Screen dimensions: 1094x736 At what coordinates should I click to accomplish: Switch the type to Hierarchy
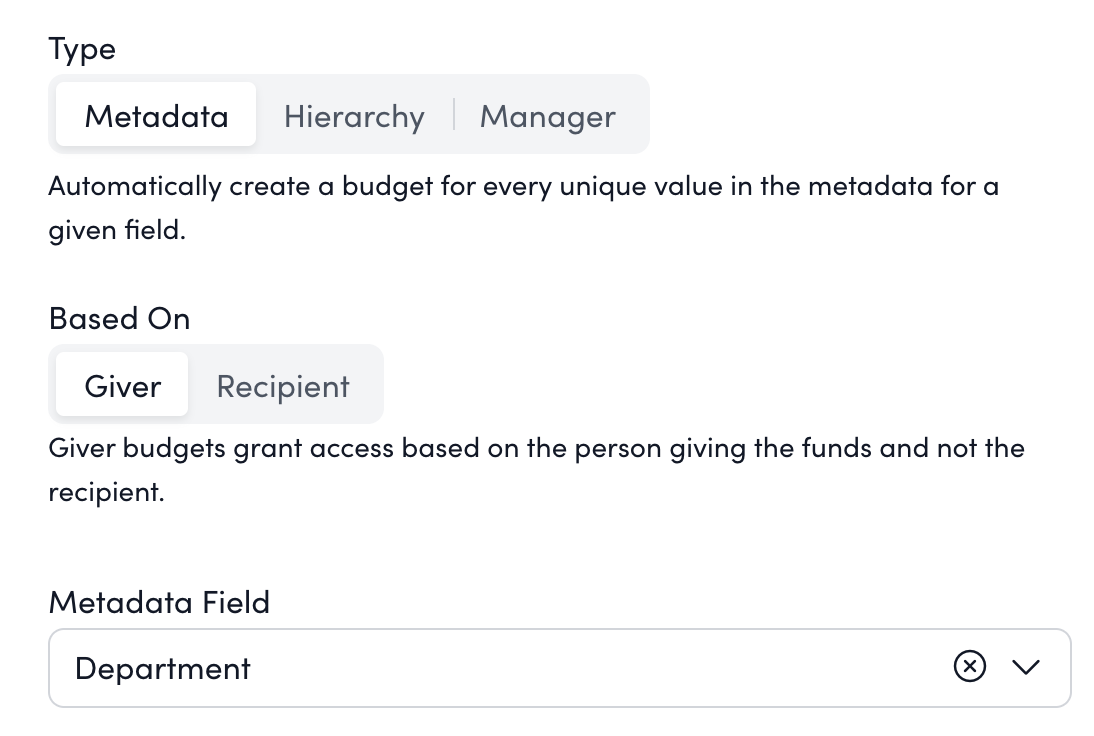click(354, 116)
